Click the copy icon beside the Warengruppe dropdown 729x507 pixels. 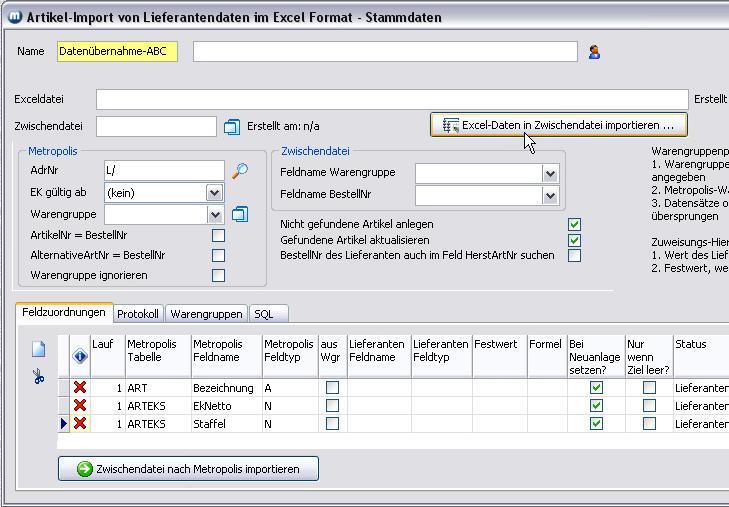coord(240,214)
